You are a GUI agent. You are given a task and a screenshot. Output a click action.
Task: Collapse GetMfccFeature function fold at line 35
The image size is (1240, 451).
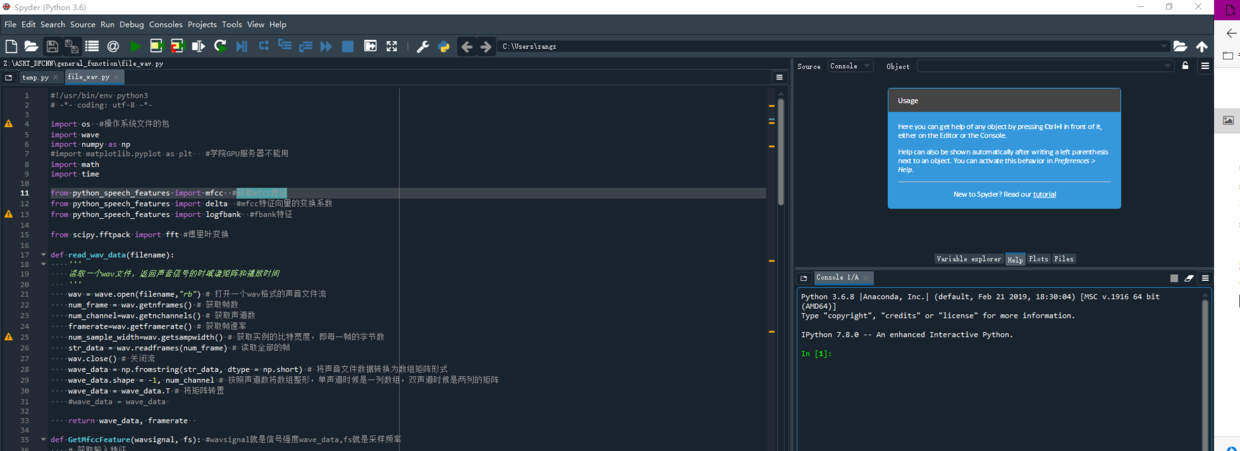[43, 439]
